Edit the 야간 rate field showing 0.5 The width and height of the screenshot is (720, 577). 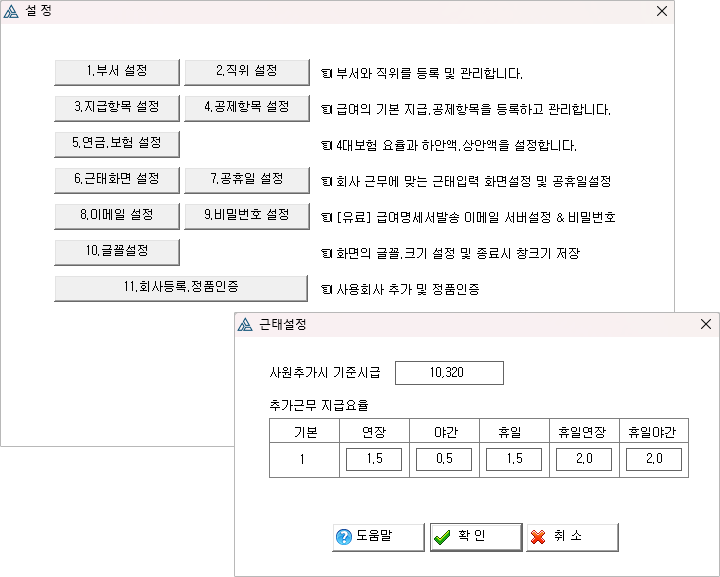pos(444,459)
